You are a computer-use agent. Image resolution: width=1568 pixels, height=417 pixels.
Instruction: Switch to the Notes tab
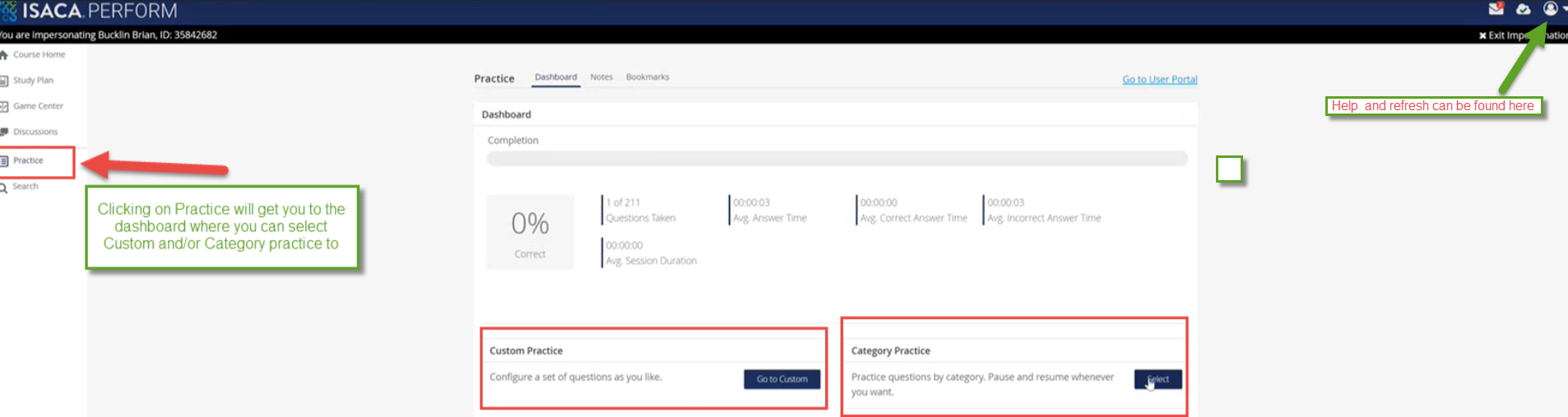[601, 77]
